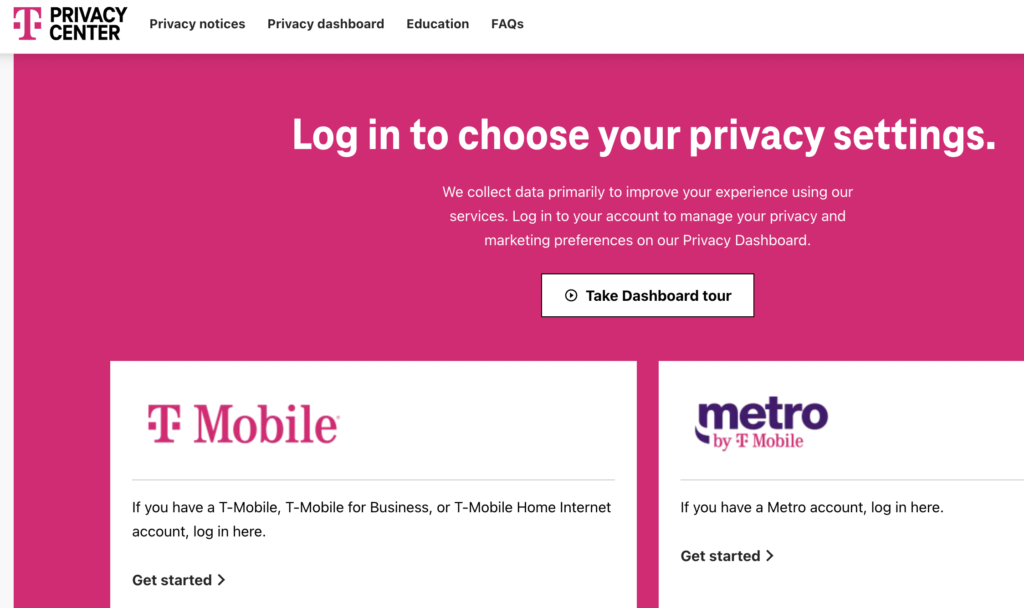This screenshot has width=1024, height=608.
Task: Open the Privacy notices menu item
Action: pyautogui.click(x=197, y=24)
